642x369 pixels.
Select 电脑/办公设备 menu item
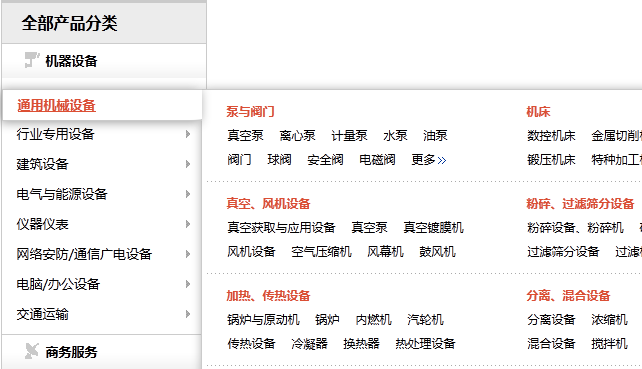pyautogui.click(x=58, y=284)
